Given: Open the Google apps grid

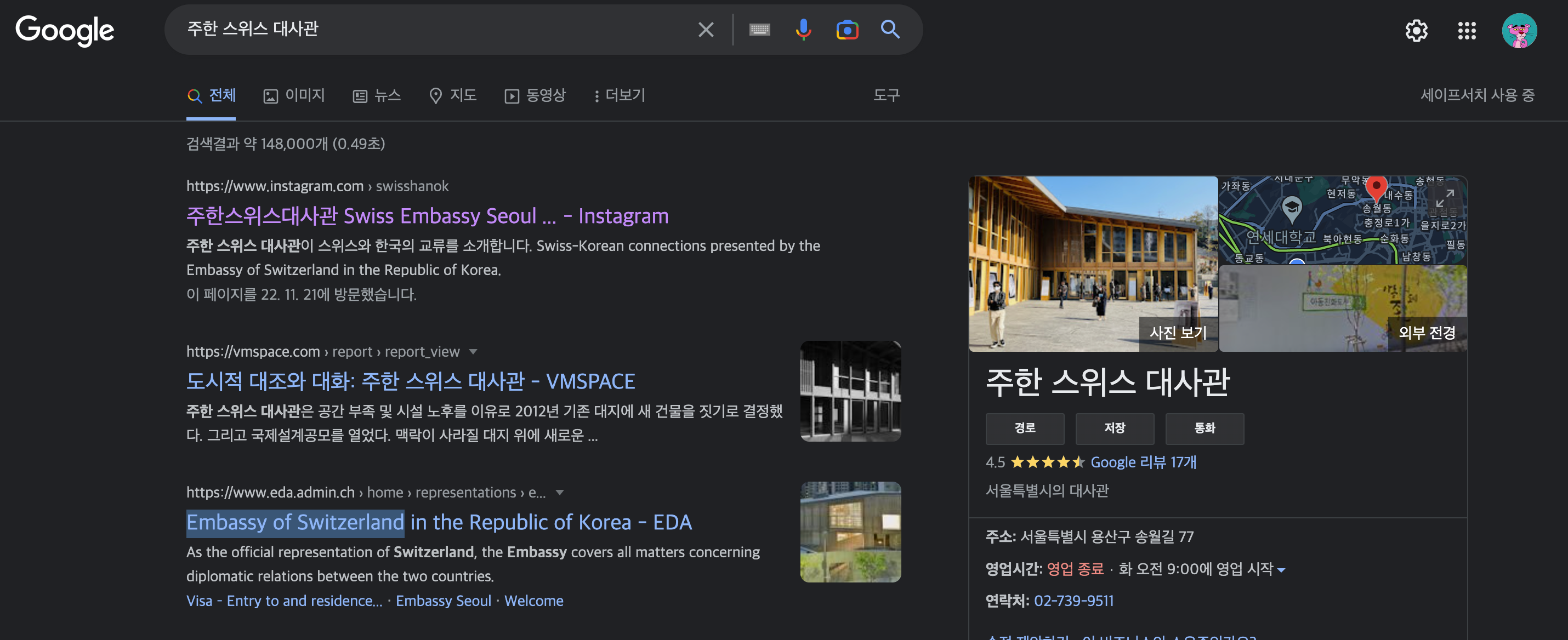Looking at the screenshot, I should [x=1467, y=31].
